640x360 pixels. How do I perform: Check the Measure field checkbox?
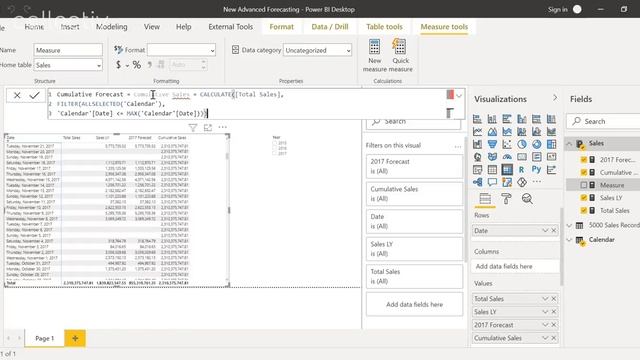(x=584, y=185)
